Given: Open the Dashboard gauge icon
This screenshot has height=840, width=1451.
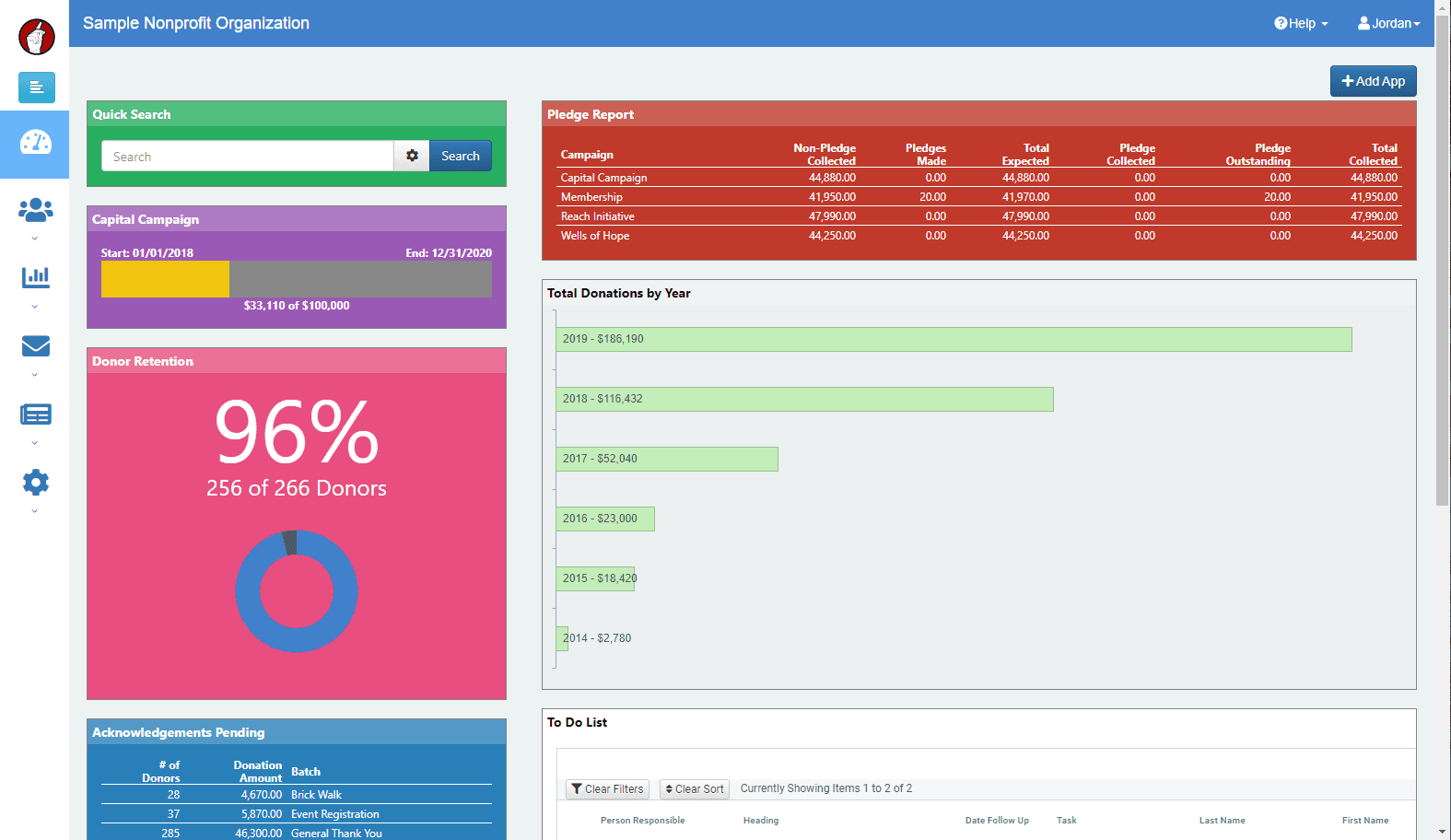Looking at the screenshot, I should [35, 144].
